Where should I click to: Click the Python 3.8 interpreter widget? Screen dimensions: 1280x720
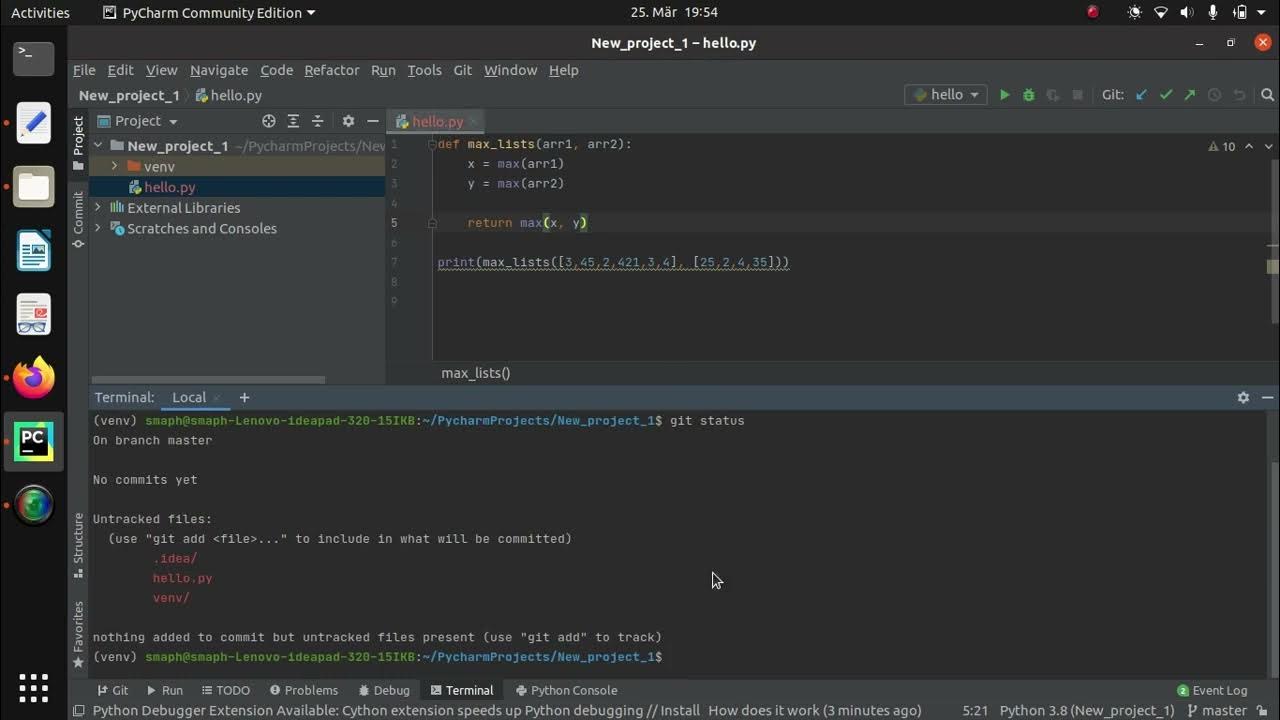pyautogui.click(x=1087, y=710)
